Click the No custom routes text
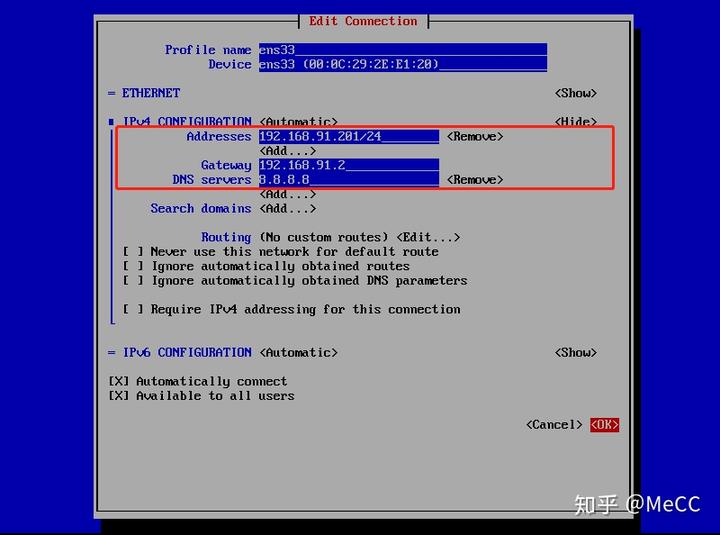This screenshot has height=535, width=720. pos(324,237)
